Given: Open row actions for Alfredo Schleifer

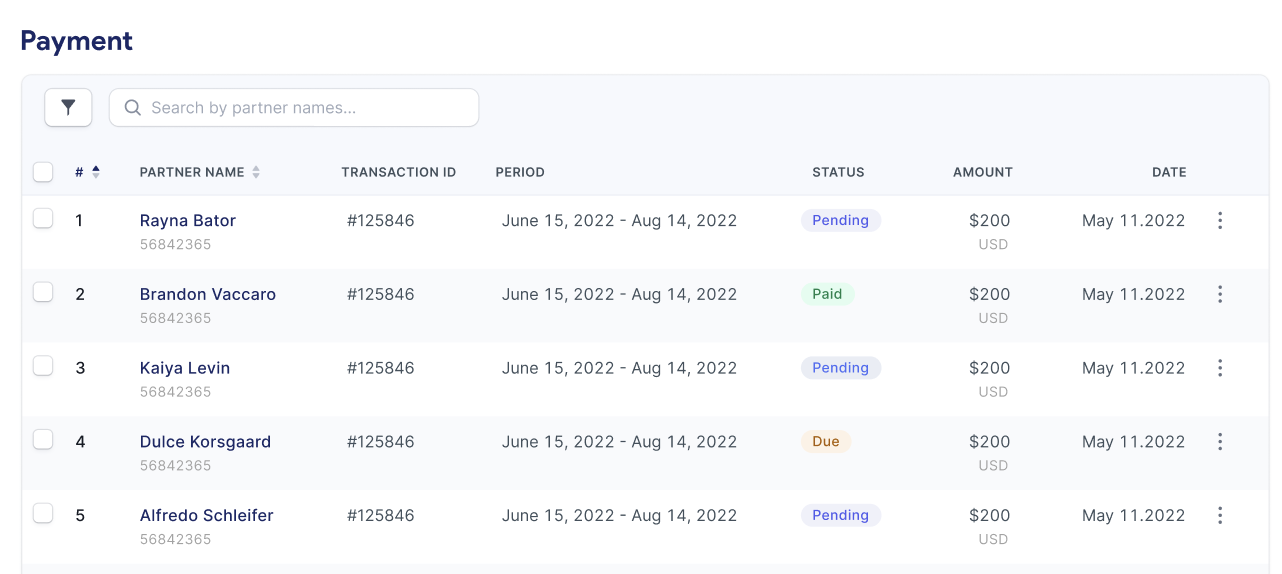Looking at the screenshot, I should coord(1219,516).
